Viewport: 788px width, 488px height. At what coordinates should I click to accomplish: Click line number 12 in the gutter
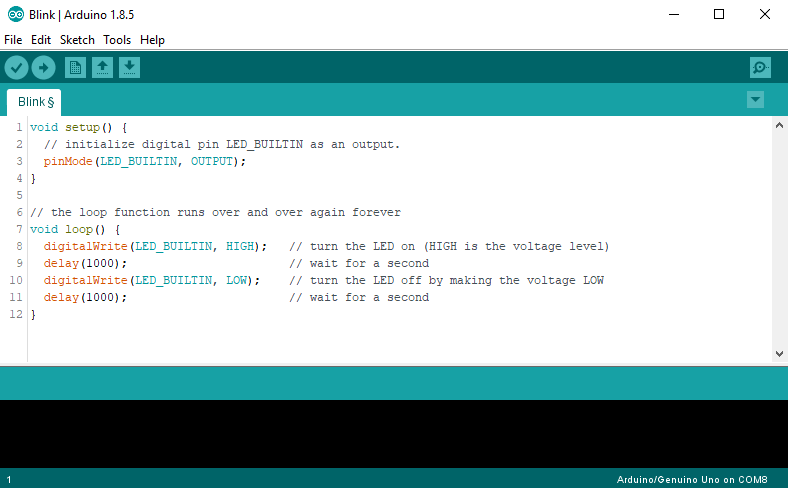16,315
